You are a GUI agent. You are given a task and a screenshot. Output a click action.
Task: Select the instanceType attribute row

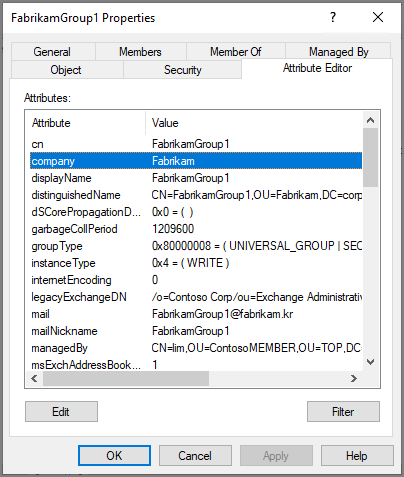coord(196,263)
